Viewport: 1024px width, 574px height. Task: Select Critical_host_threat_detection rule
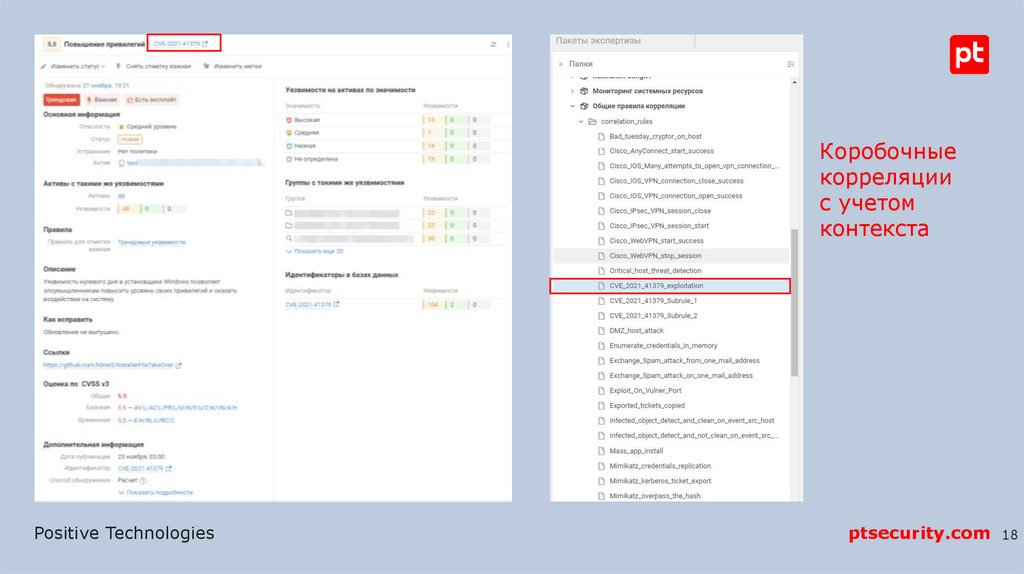(655, 271)
